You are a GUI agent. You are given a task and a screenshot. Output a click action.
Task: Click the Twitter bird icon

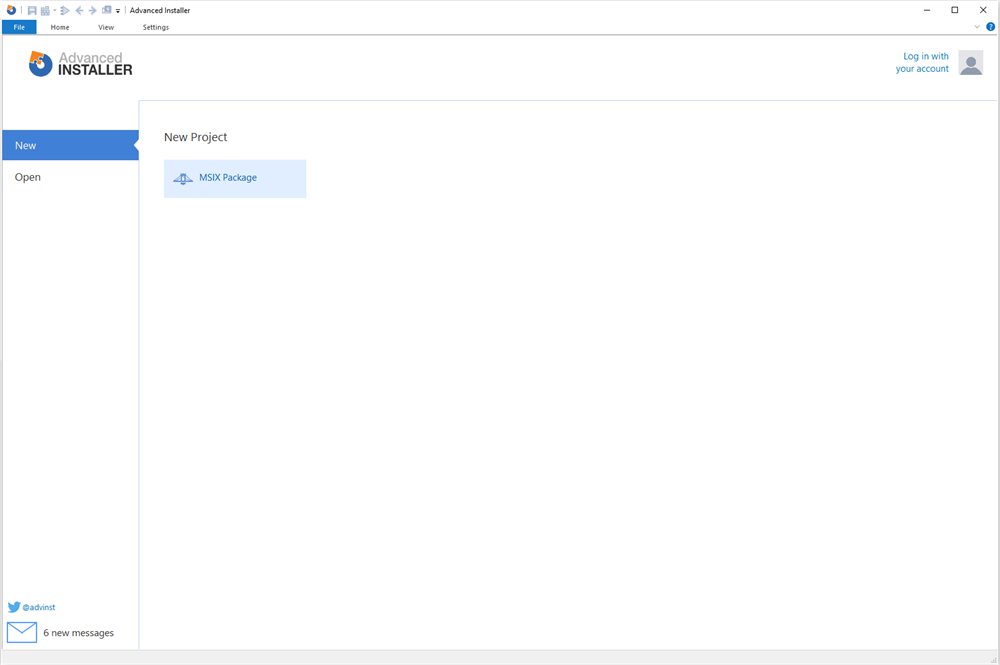(x=14, y=607)
